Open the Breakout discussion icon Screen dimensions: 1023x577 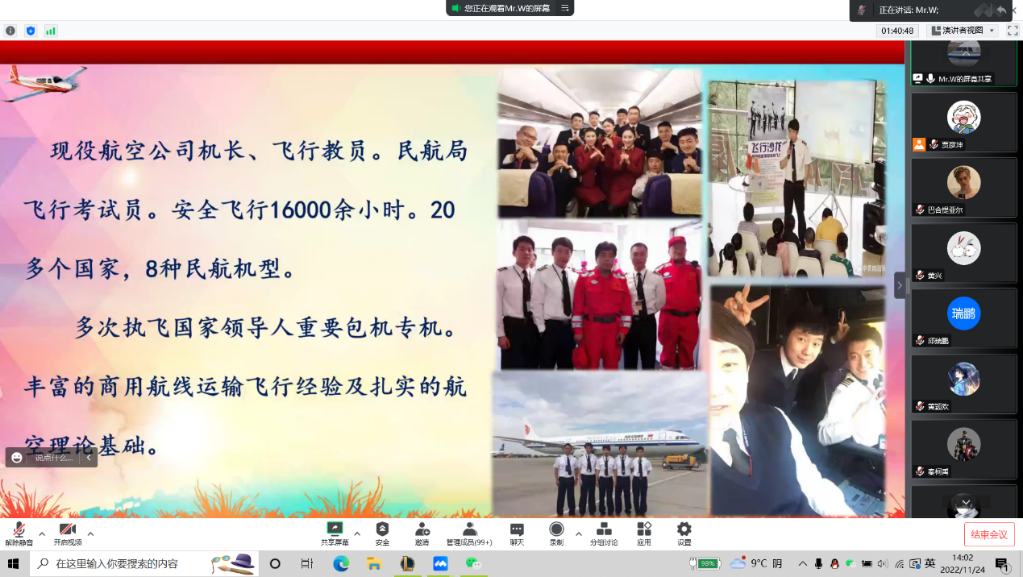tap(603, 531)
